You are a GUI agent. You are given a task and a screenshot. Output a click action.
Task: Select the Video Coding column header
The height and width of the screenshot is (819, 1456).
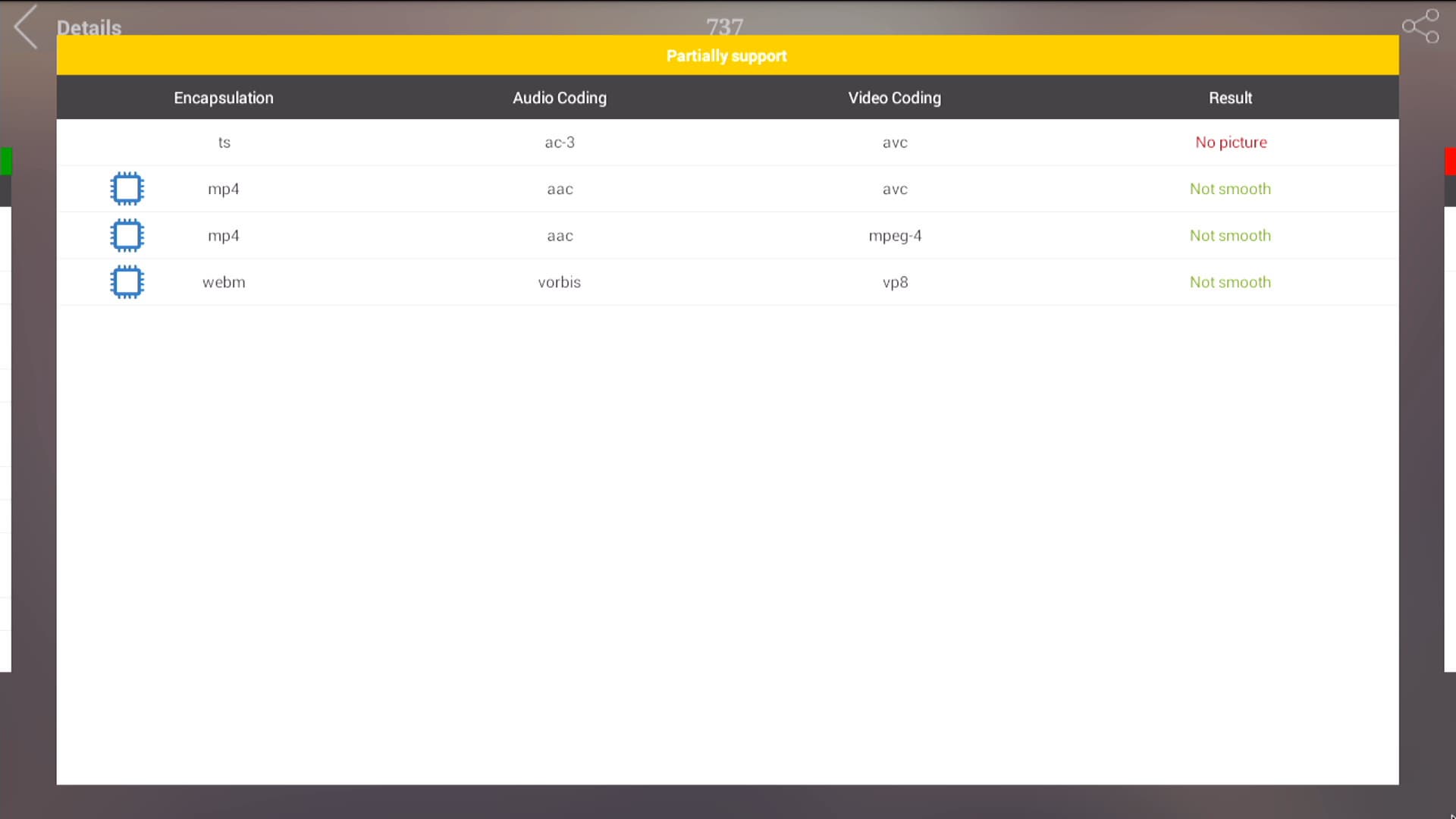click(894, 98)
